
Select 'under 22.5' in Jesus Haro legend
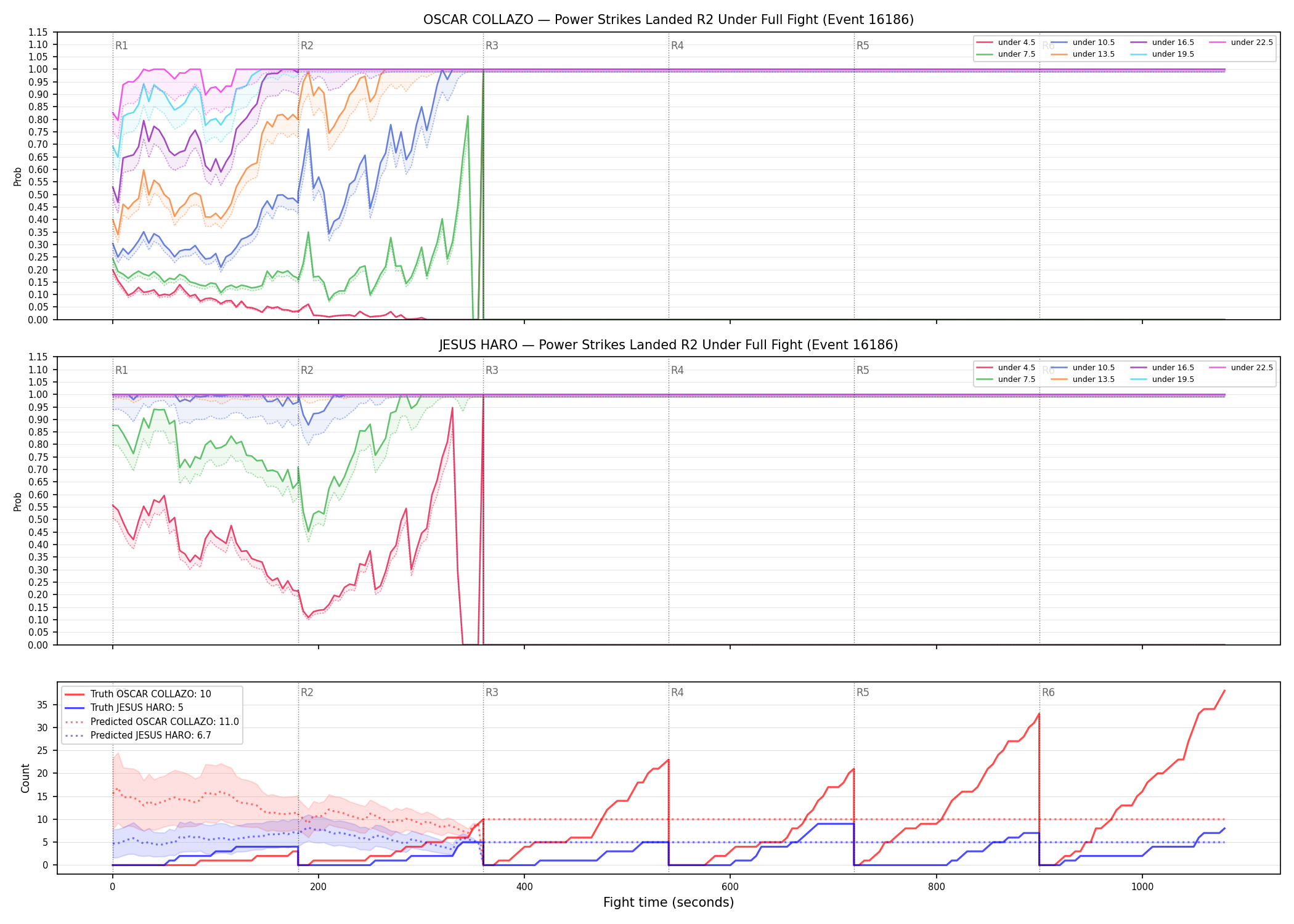(1241, 368)
